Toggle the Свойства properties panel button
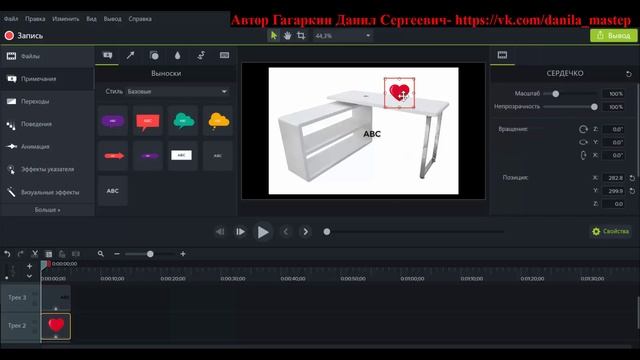 (x=611, y=231)
